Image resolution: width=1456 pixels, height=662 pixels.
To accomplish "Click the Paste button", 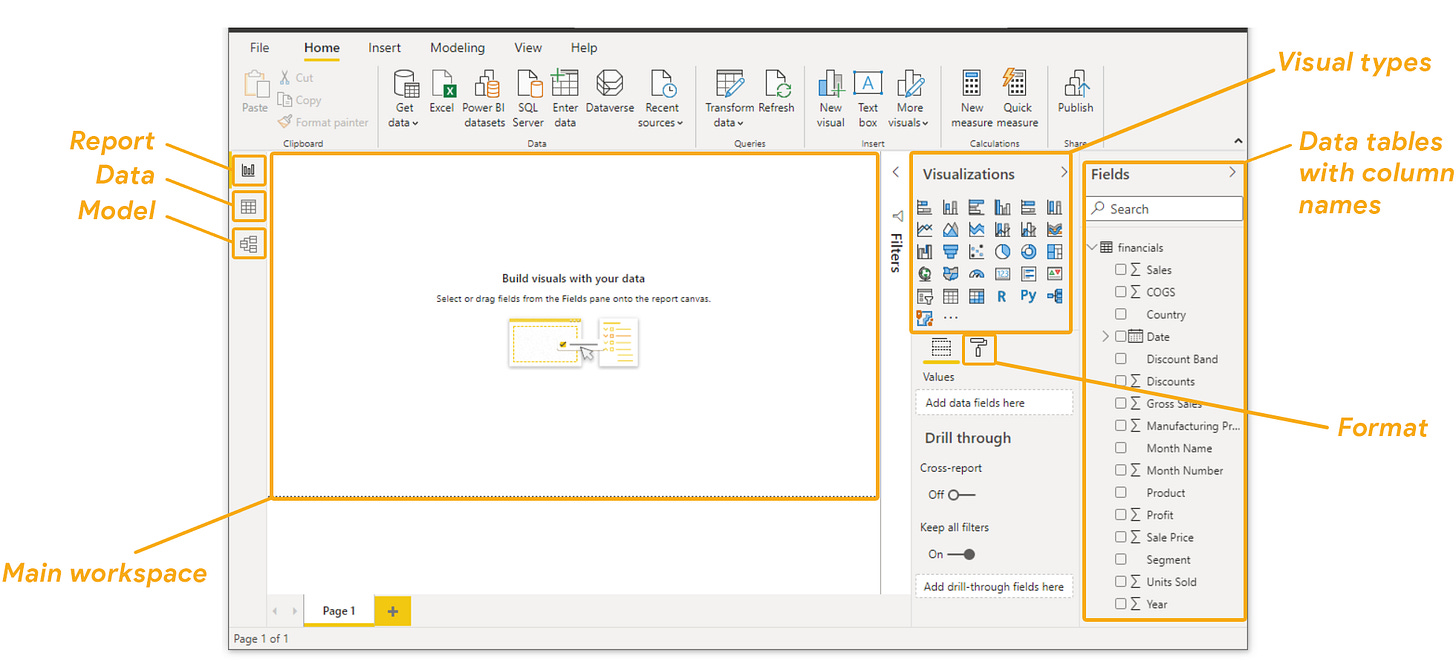I will [255, 92].
